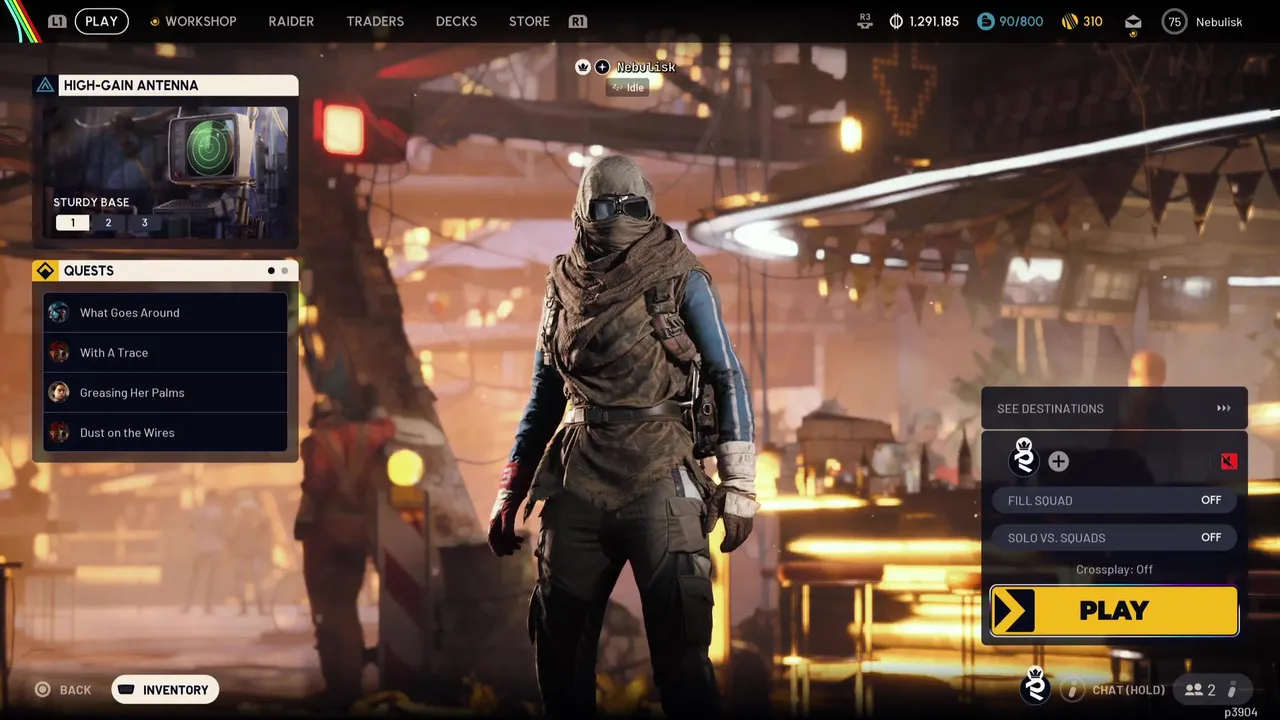The height and width of the screenshot is (720, 1280).
Task: Click the avatar icon for With A Trace
Action: click(59, 352)
